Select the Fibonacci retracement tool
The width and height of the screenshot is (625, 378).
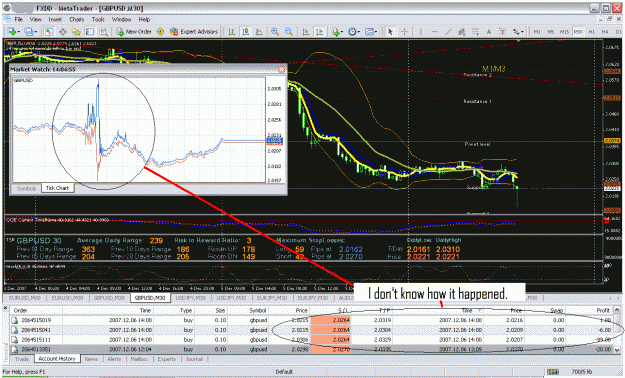coord(476,32)
